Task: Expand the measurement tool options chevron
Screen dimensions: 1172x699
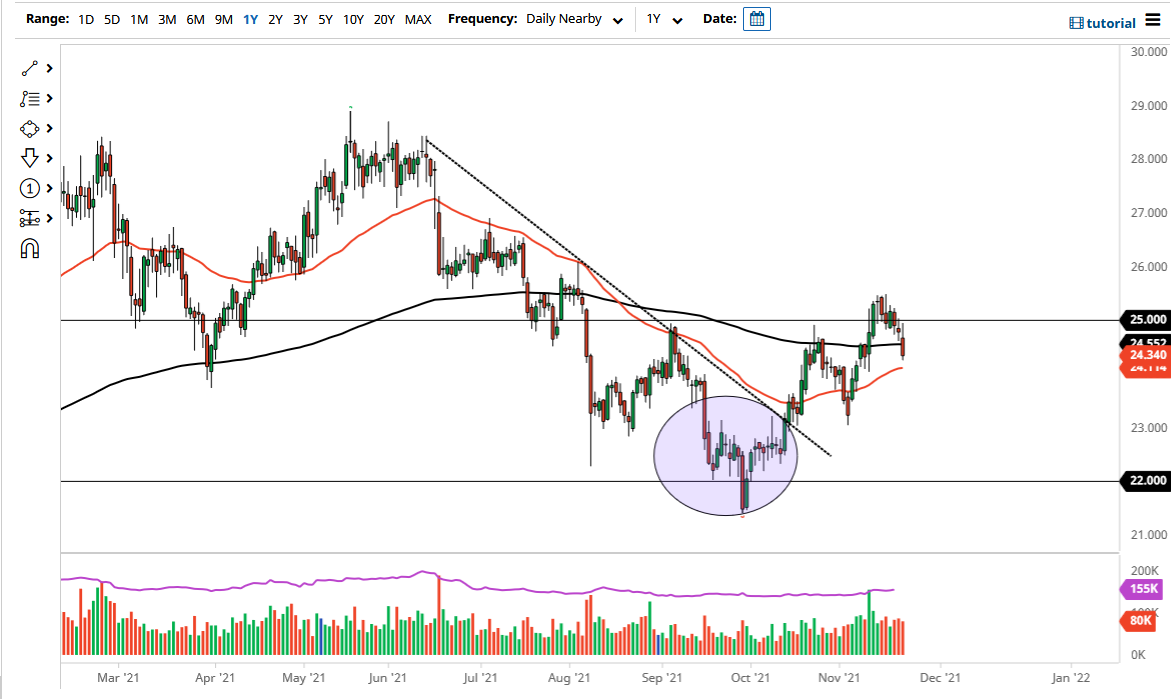Action: tap(49, 218)
